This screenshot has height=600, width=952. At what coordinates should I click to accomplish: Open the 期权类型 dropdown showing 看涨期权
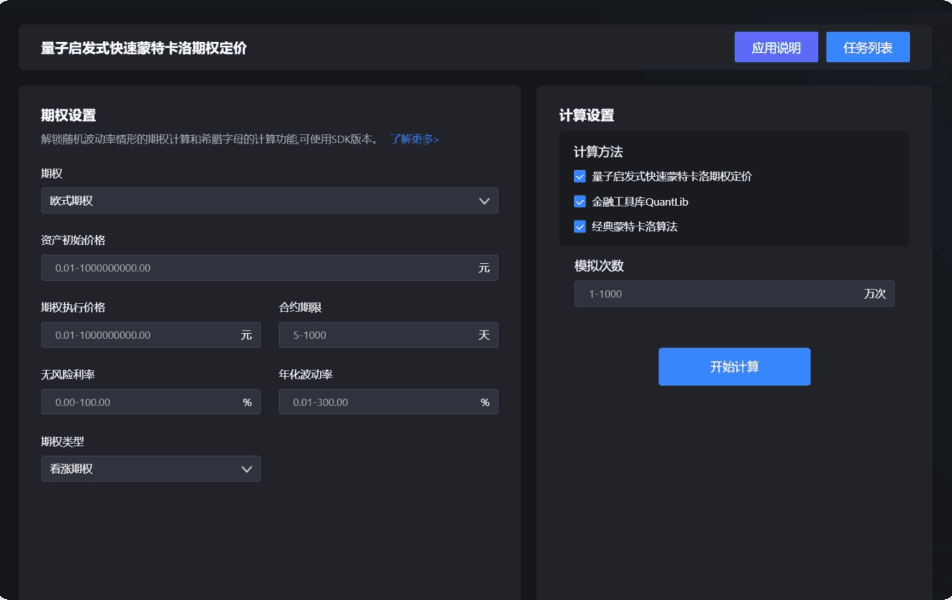(x=151, y=469)
